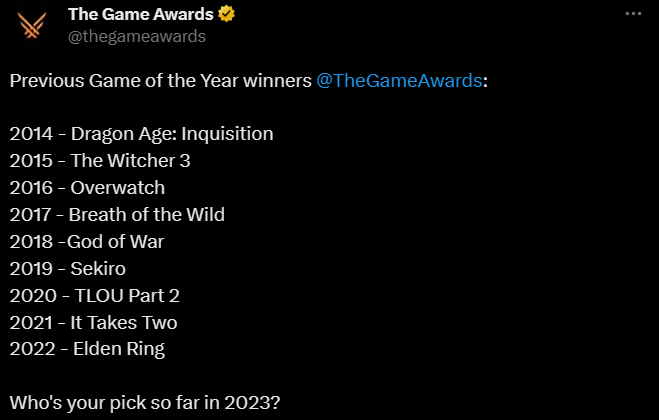
Task: Follow the blue @TheGameAwards mention link
Action: pyautogui.click(x=399, y=80)
